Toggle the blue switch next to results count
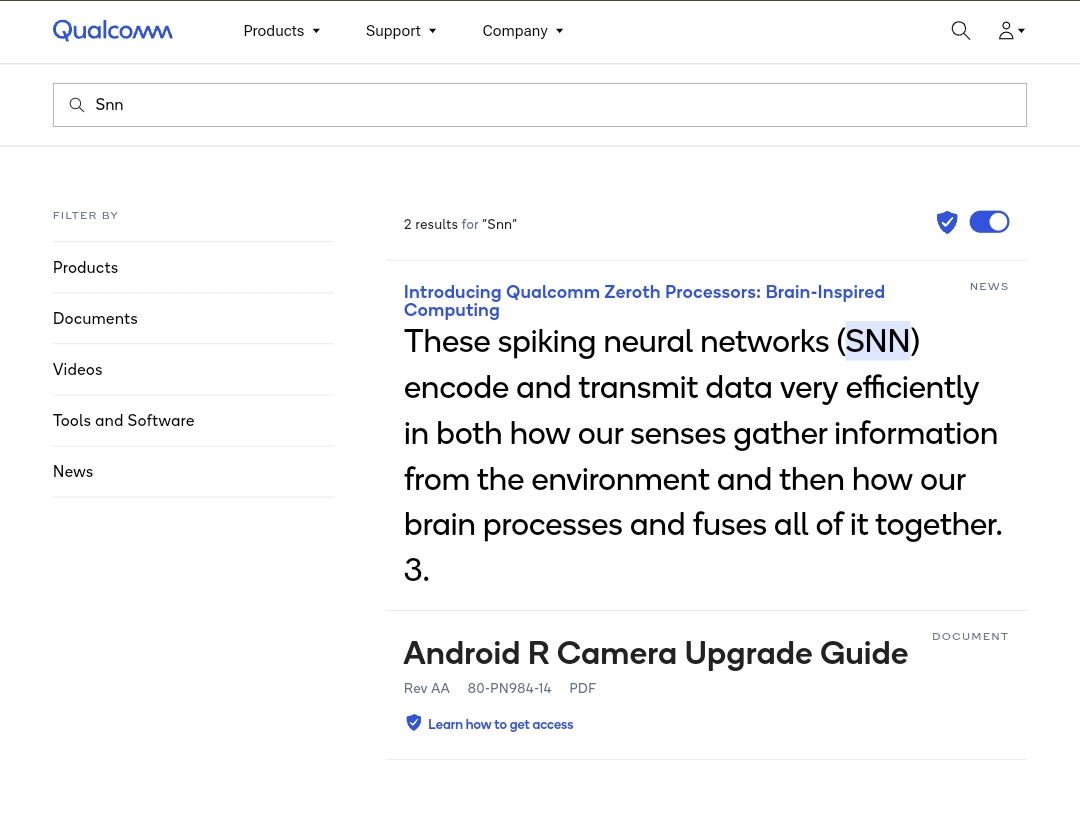The height and width of the screenshot is (831, 1080). (989, 222)
